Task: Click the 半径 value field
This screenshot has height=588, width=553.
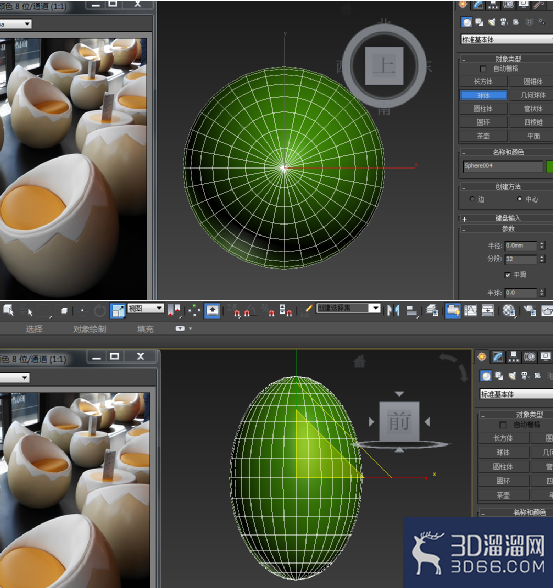Action: [x=521, y=246]
